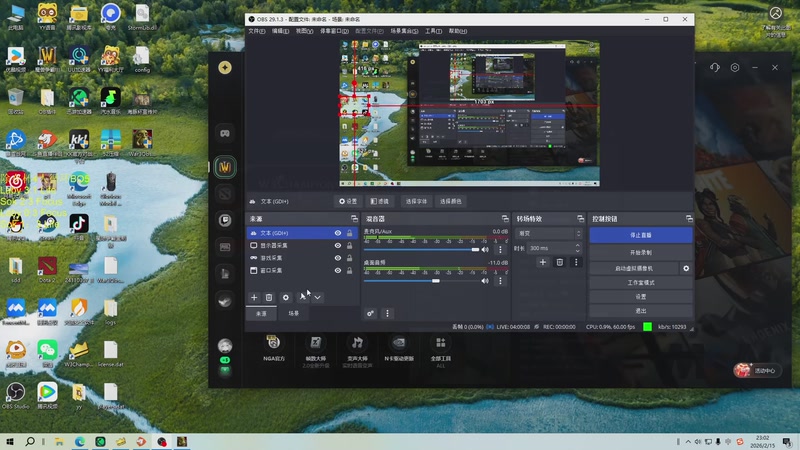Open NGA官方 tool in launcher
800x450 pixels.
point(274,348)
